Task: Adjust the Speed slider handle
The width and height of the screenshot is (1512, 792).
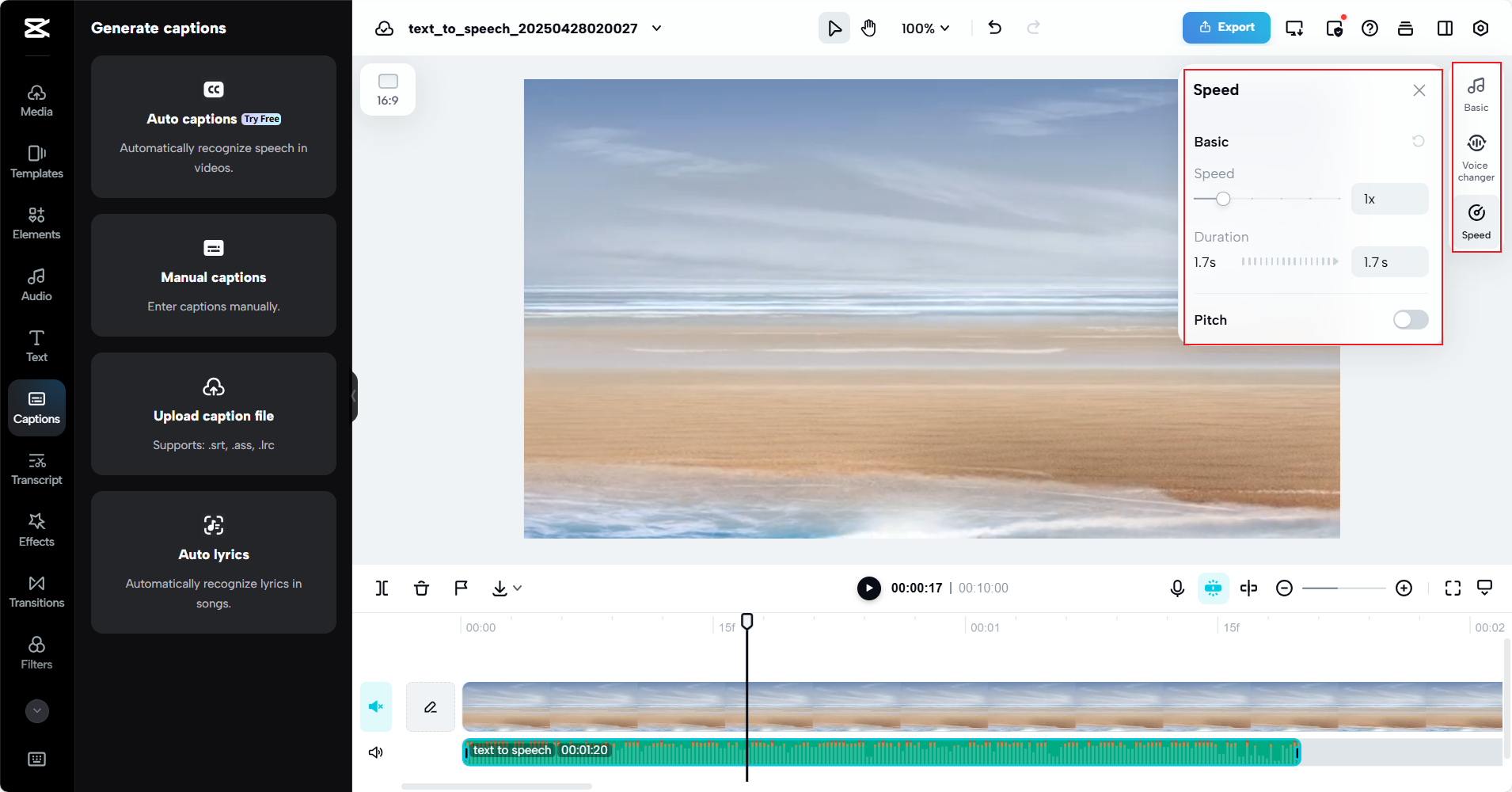Action: point(1223,199)
